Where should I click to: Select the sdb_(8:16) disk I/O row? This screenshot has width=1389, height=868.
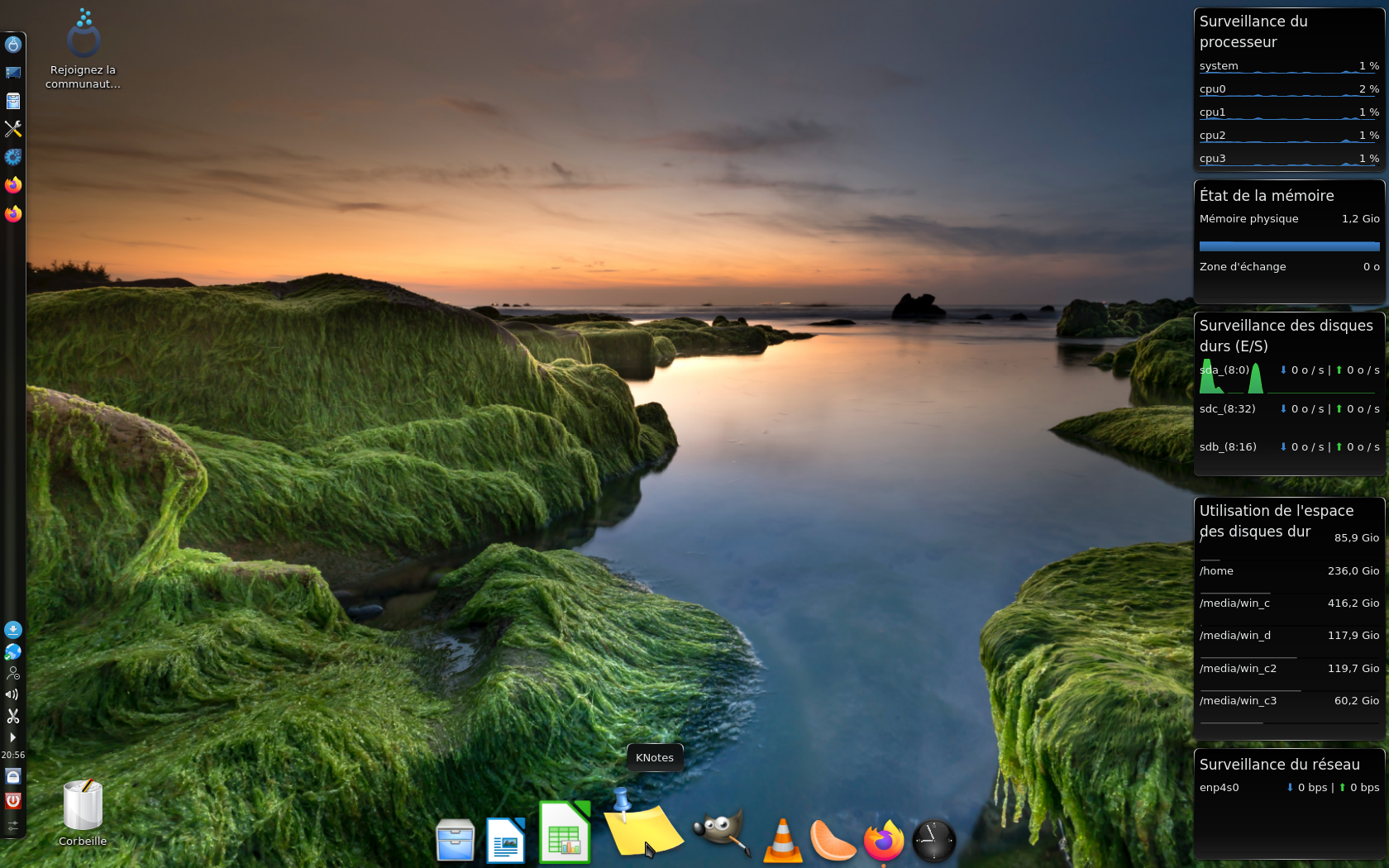pyautogui.click(x=1289, y=447)
